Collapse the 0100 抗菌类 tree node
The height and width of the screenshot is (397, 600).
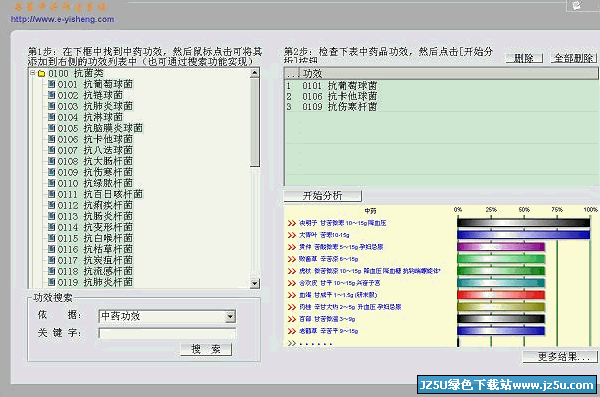click(33, 73)
